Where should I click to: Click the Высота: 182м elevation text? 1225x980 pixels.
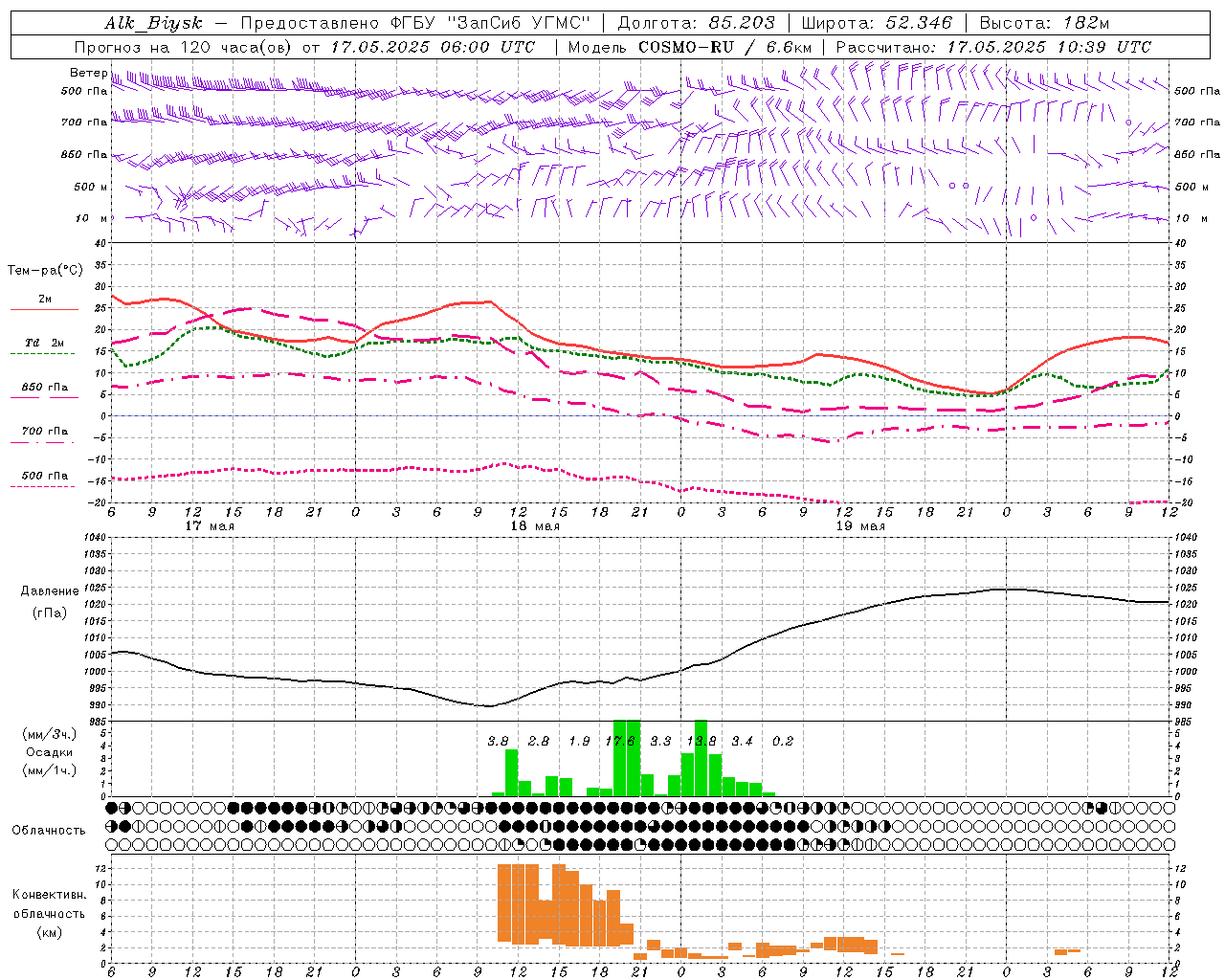coord(1045,23)
